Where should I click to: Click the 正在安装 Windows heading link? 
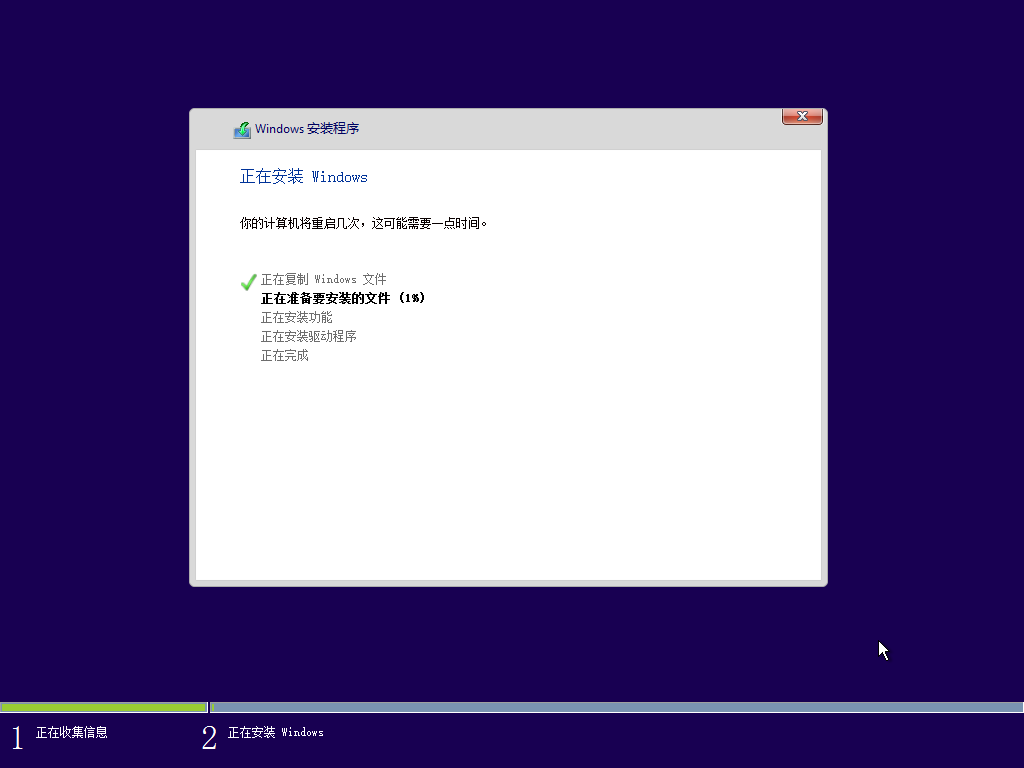303,176
